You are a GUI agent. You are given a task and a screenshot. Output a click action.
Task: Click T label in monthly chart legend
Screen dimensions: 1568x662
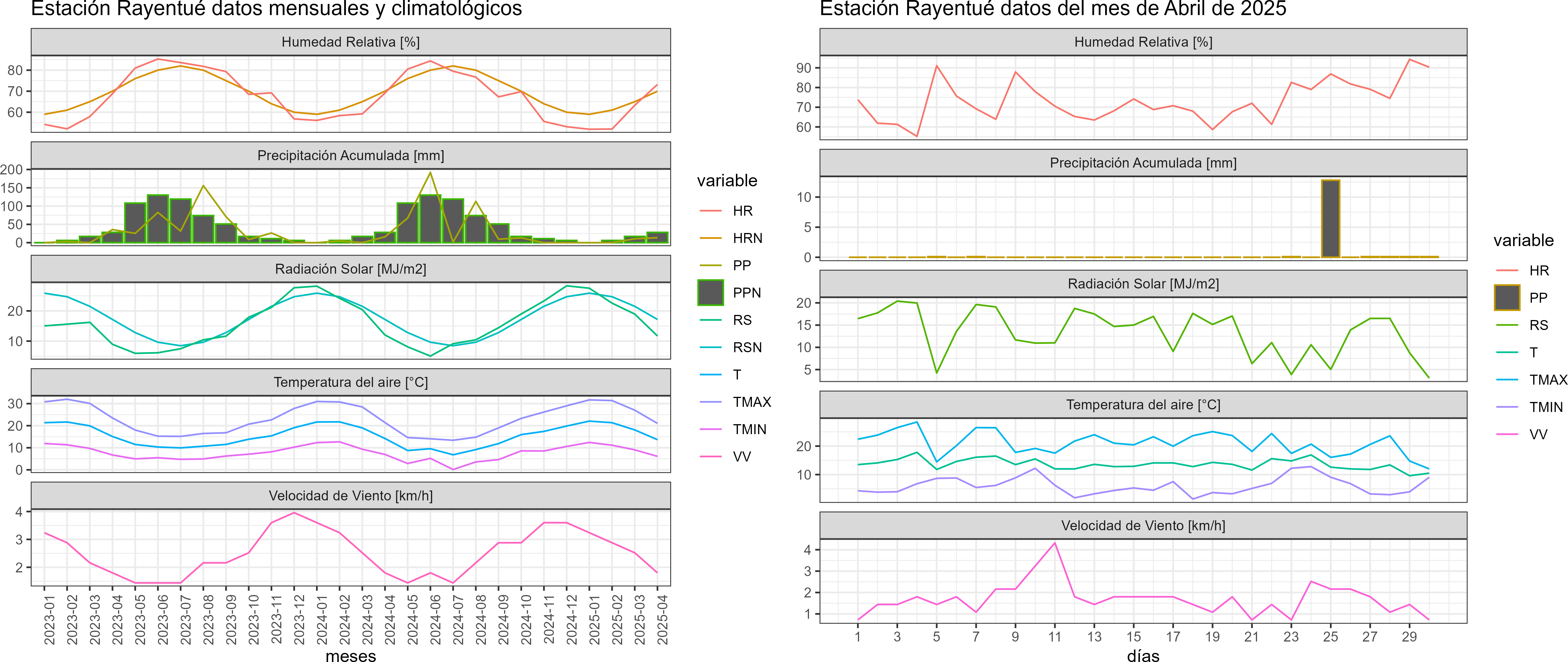coord(737,375)
